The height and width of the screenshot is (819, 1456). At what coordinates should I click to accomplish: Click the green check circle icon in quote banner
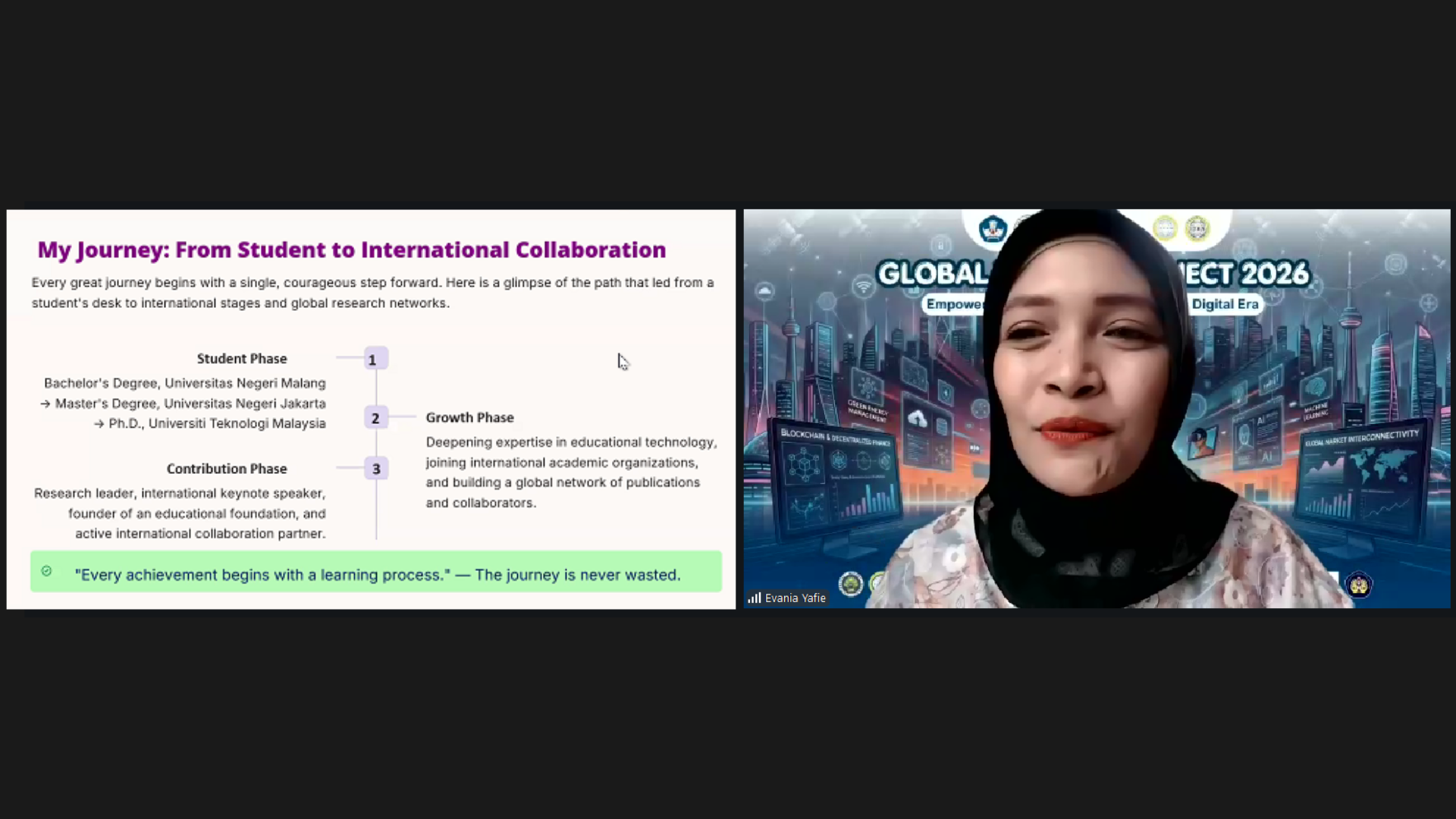click(46, 571)
